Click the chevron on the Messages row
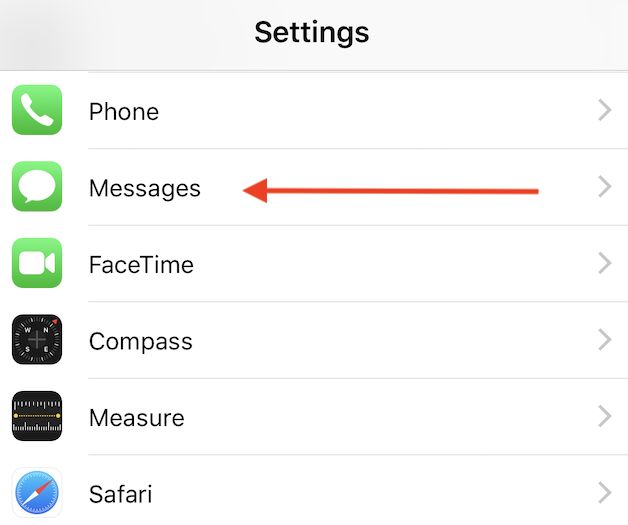The height and width of the screenshot is (525, 628). click(604, 187)
